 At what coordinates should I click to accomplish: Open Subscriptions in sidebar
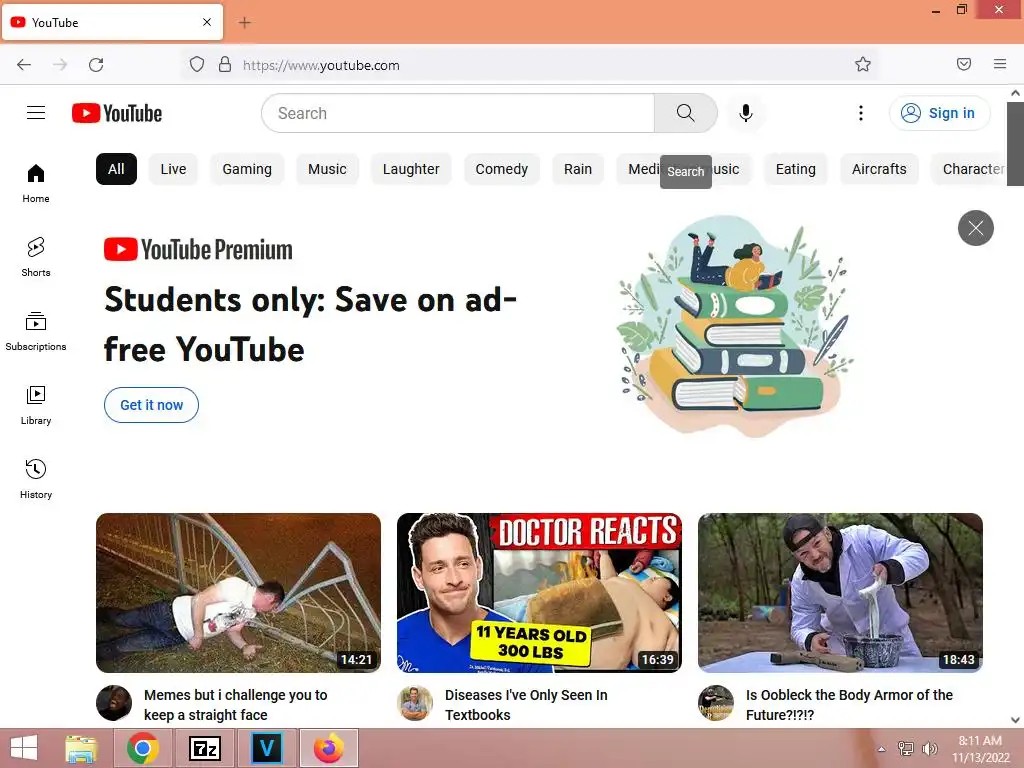36,332
